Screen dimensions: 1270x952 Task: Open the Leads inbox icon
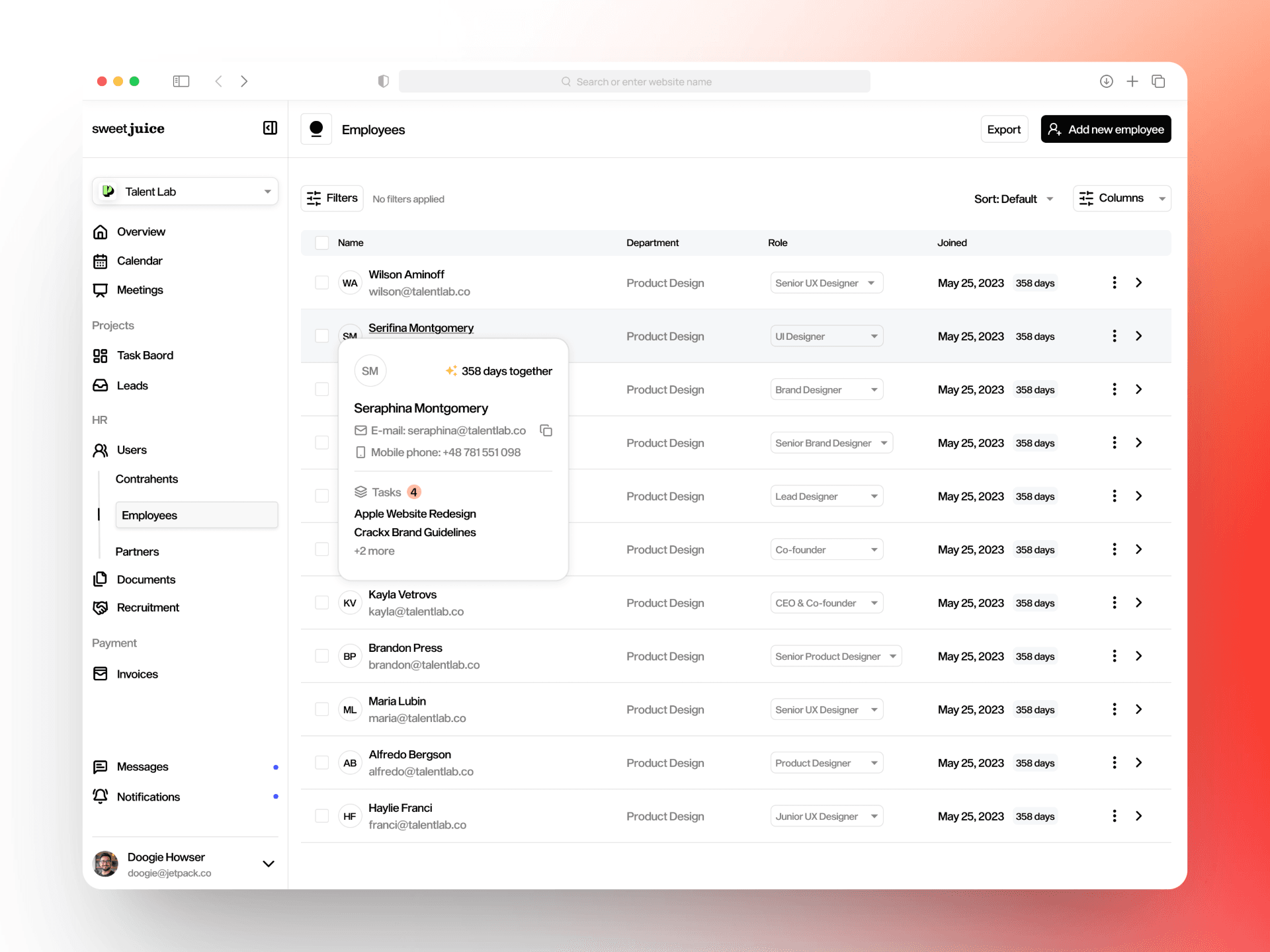pos(101,385)
